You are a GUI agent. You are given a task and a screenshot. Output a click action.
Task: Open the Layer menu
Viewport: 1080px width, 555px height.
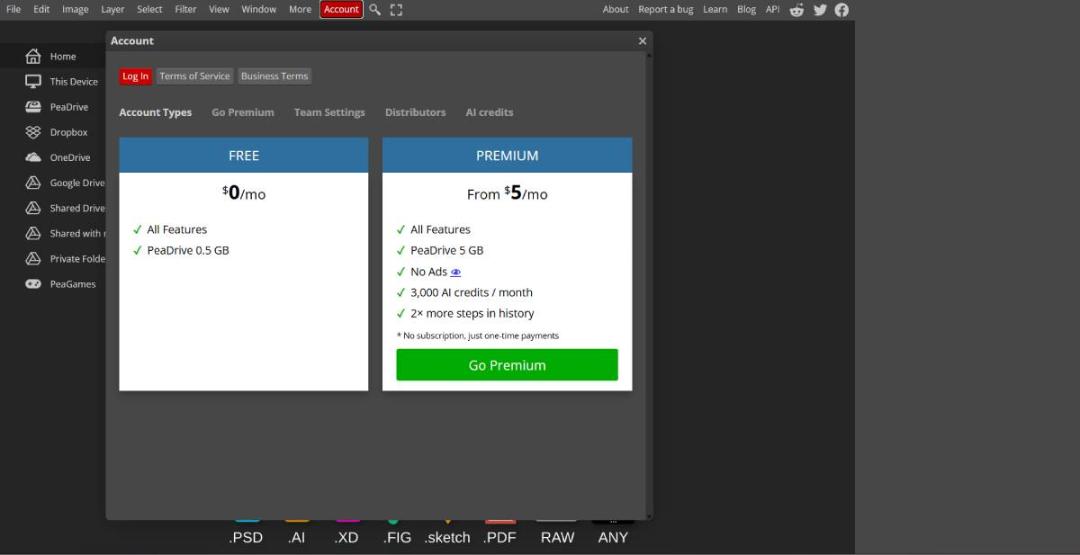pyautogui.click(x=112, y=10)
